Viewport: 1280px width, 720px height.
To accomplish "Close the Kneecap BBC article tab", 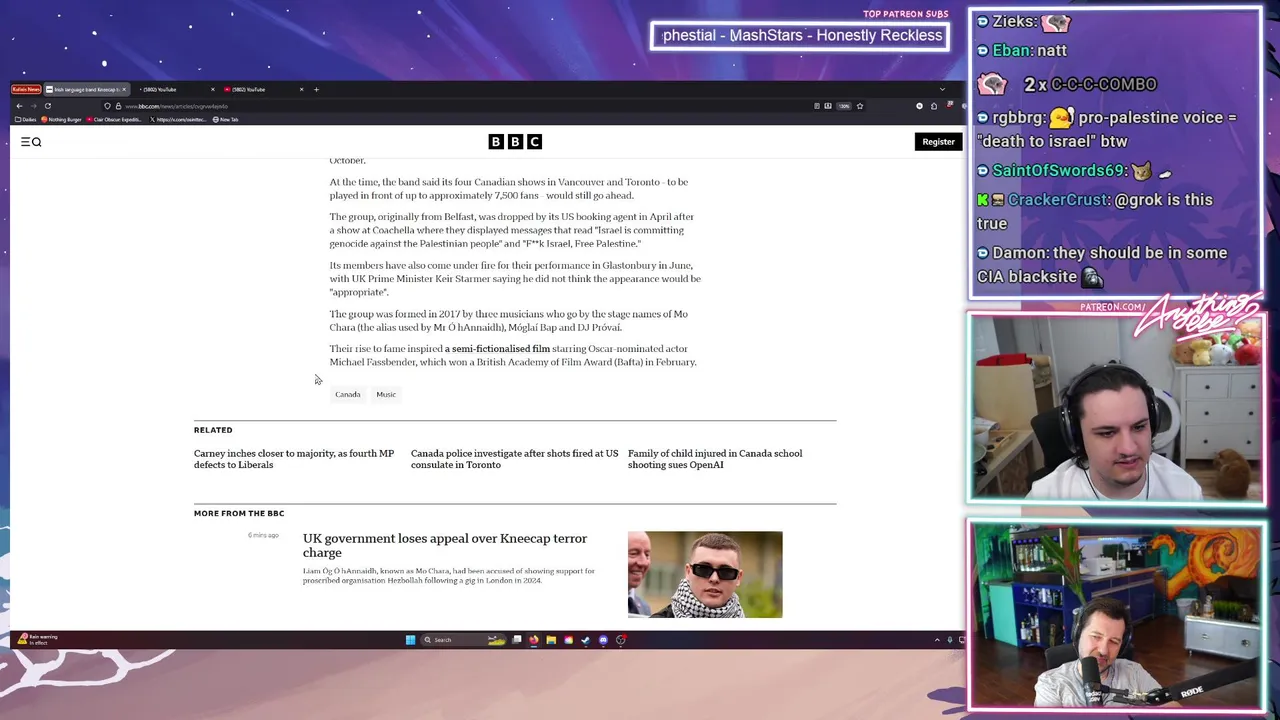I will click(124, 89).
